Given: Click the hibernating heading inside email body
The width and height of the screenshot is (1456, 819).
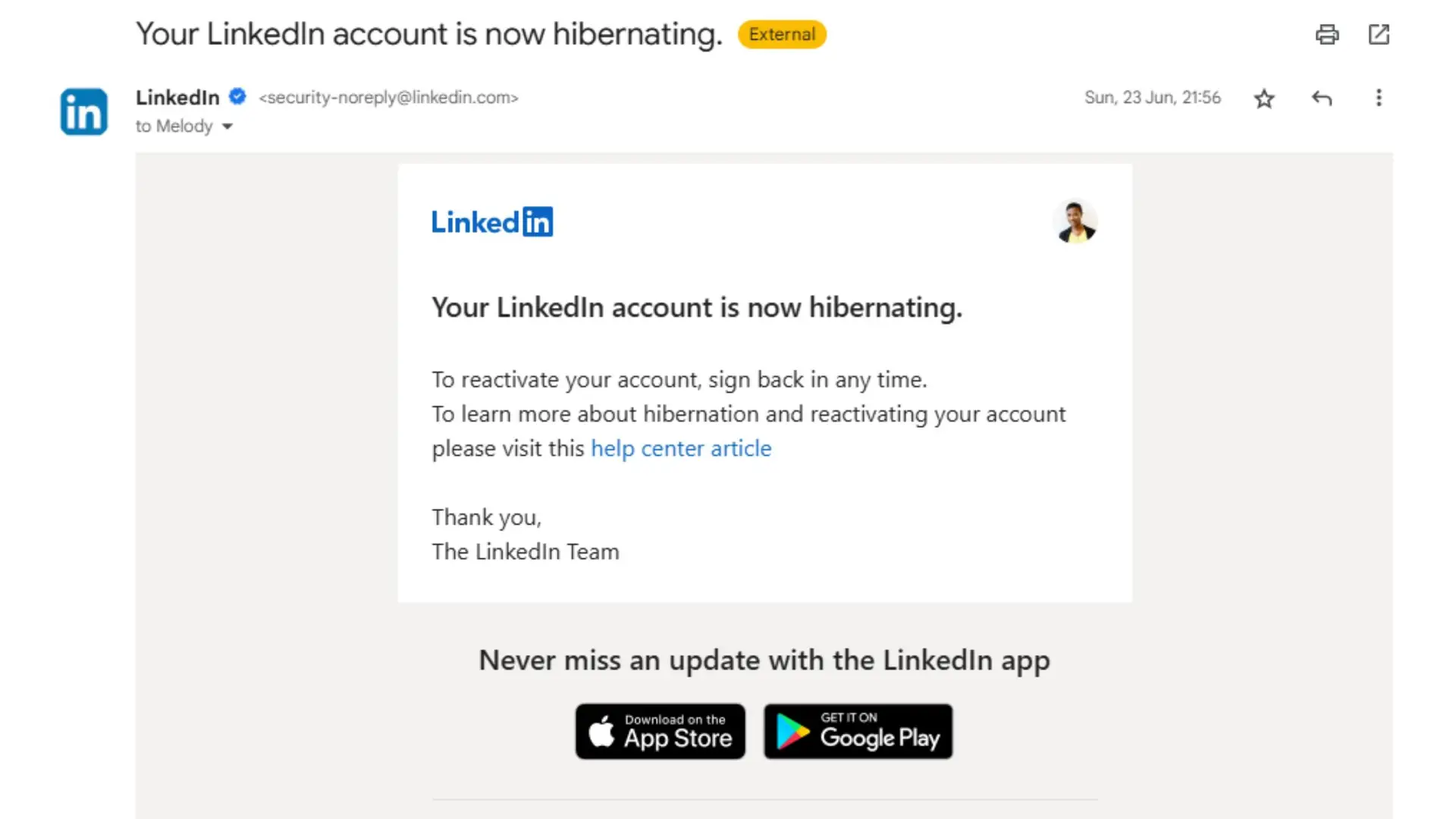Looking at the screenshot, I should 696,308.
